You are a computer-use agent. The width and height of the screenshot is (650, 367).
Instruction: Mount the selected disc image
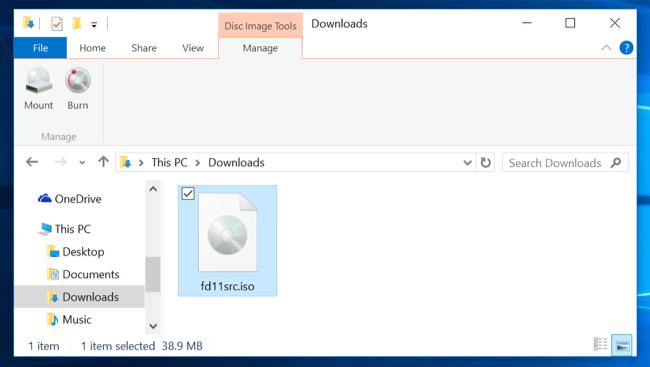tap(39, 89)
